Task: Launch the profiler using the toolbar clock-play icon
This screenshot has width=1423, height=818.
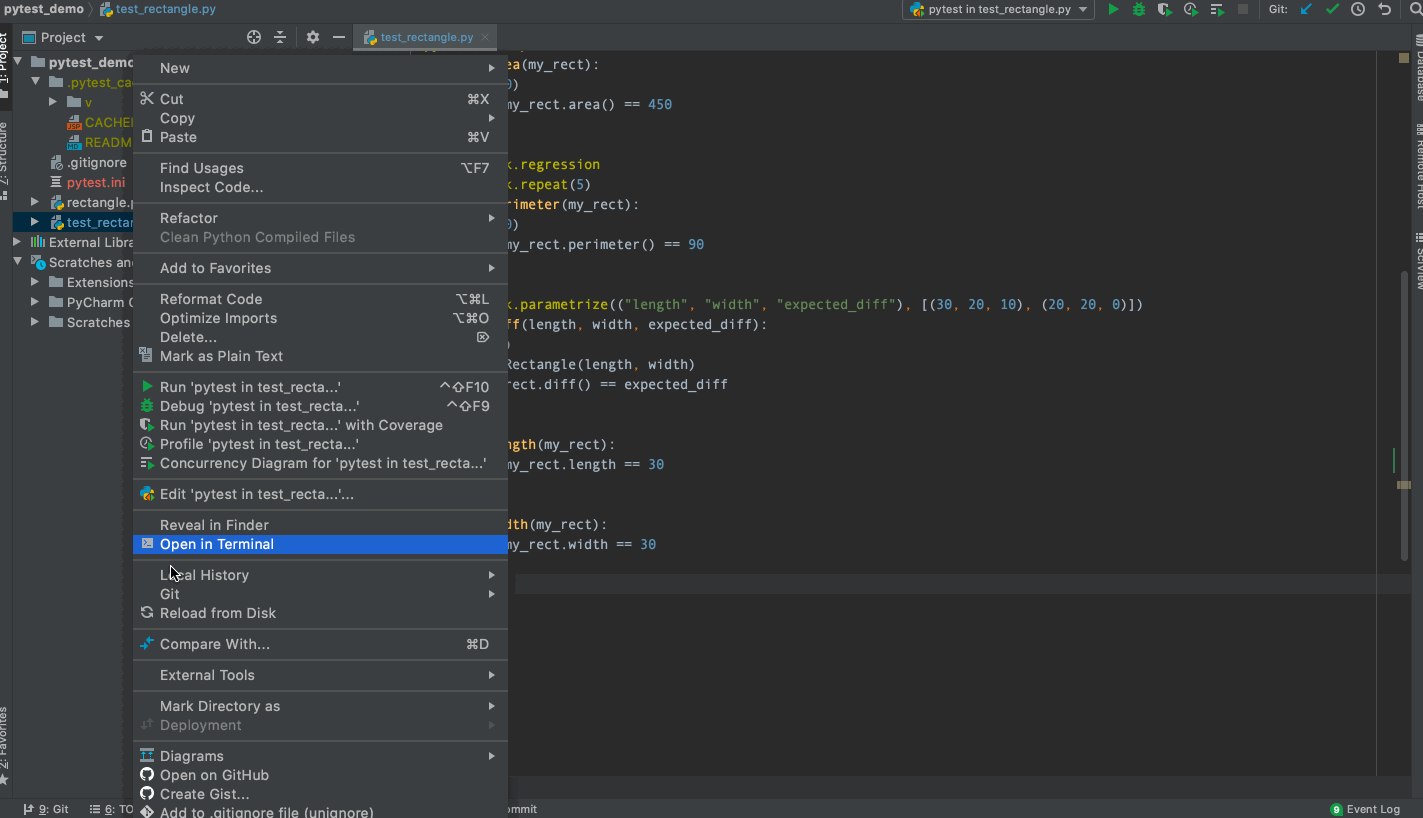Action: (1191, 9)
